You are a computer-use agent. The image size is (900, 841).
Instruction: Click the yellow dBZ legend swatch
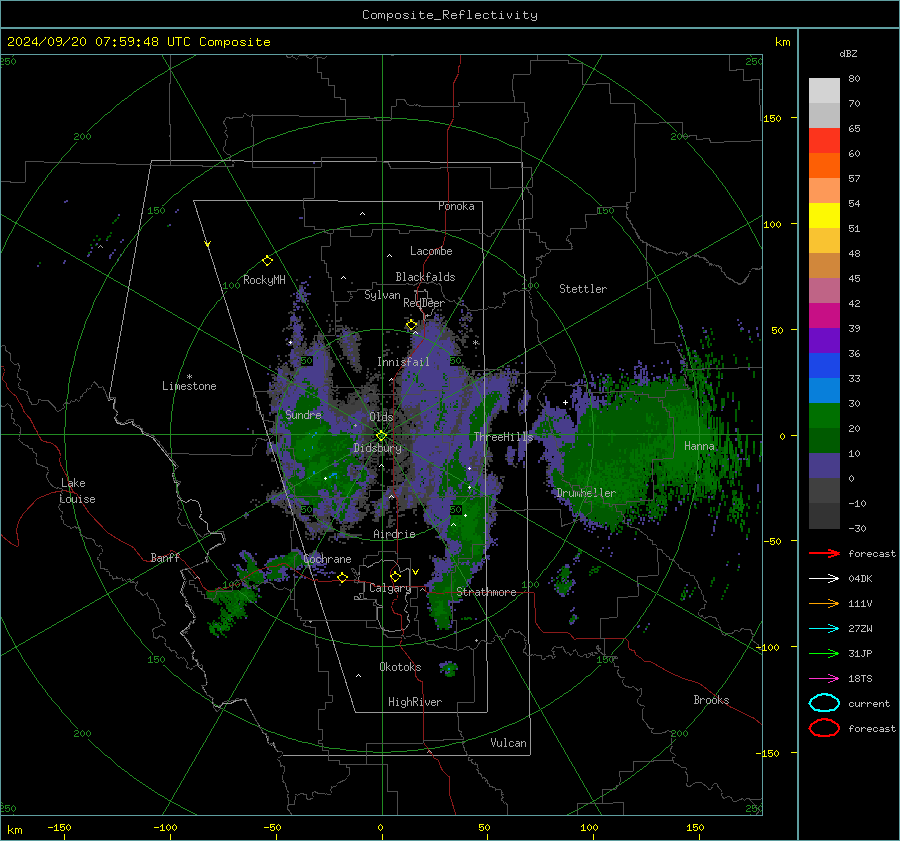tap(824, 215)
